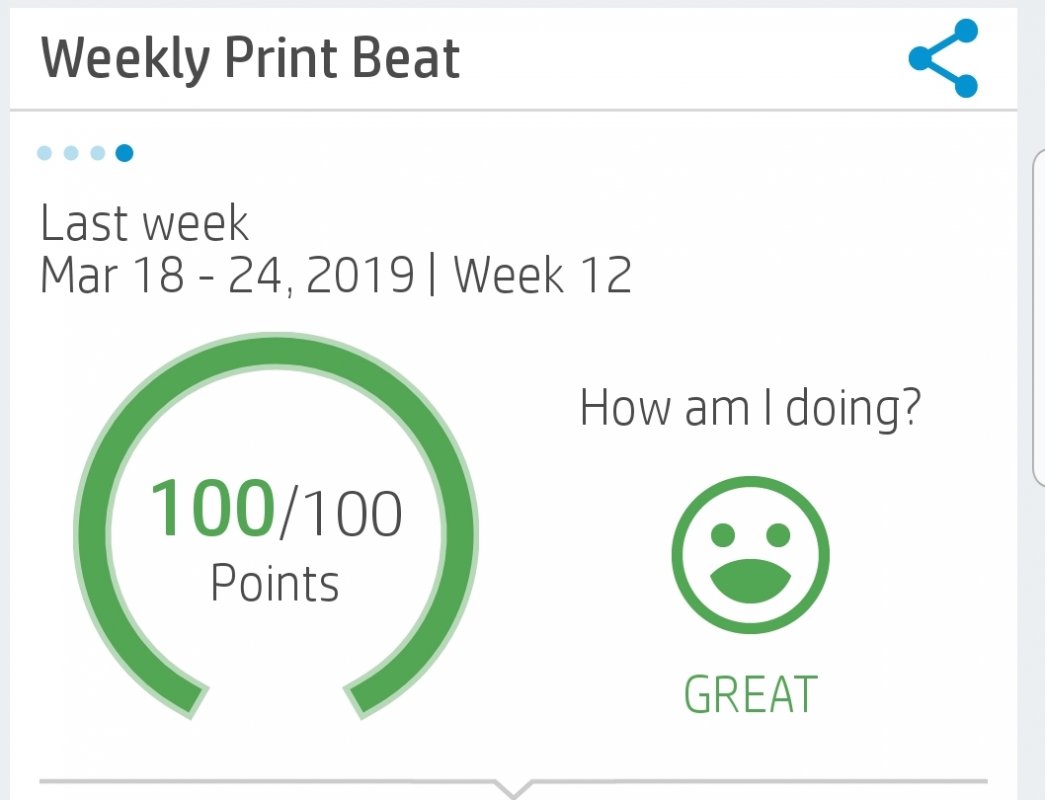The image size is (1045, 800).
Task: Tap the Week 12 text
Action: (x=542, y=275)
